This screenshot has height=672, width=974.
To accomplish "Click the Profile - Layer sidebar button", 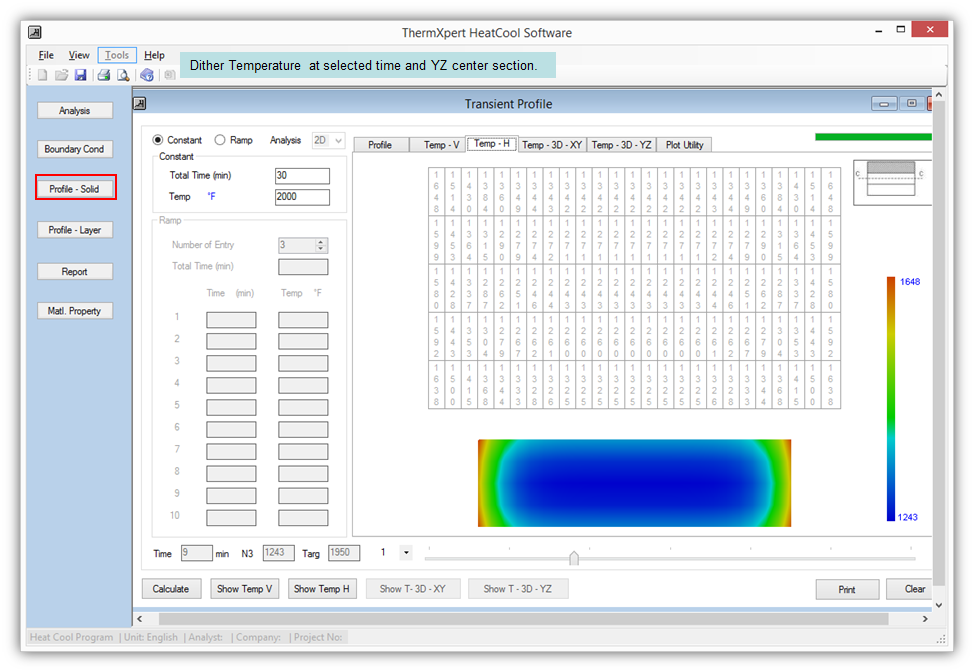I will [75, 230].
